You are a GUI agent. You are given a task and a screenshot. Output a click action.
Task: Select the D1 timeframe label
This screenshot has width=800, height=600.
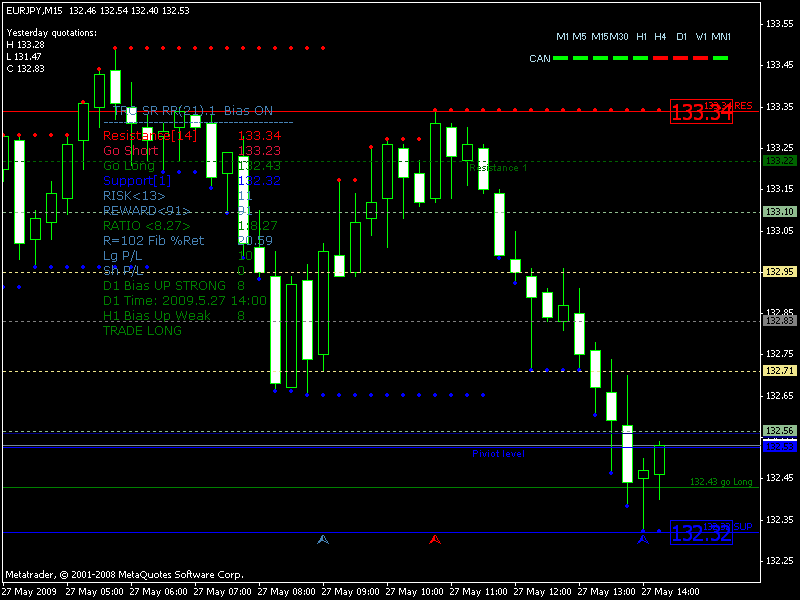pyautogui.click(x=682, y=37)
